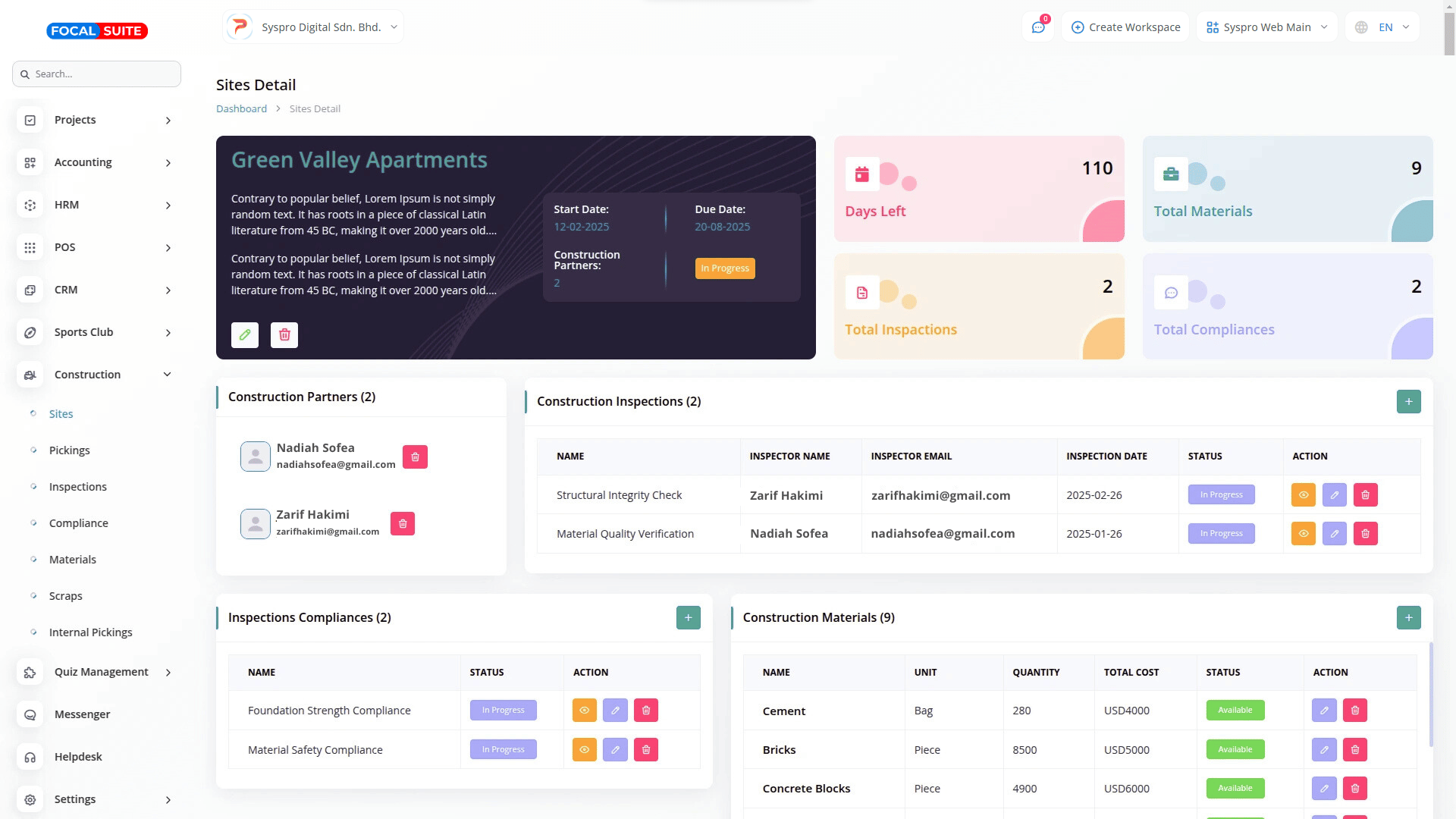
Task: View Foundation Strength Compliance with eye icon
Action: pos(584,710)
